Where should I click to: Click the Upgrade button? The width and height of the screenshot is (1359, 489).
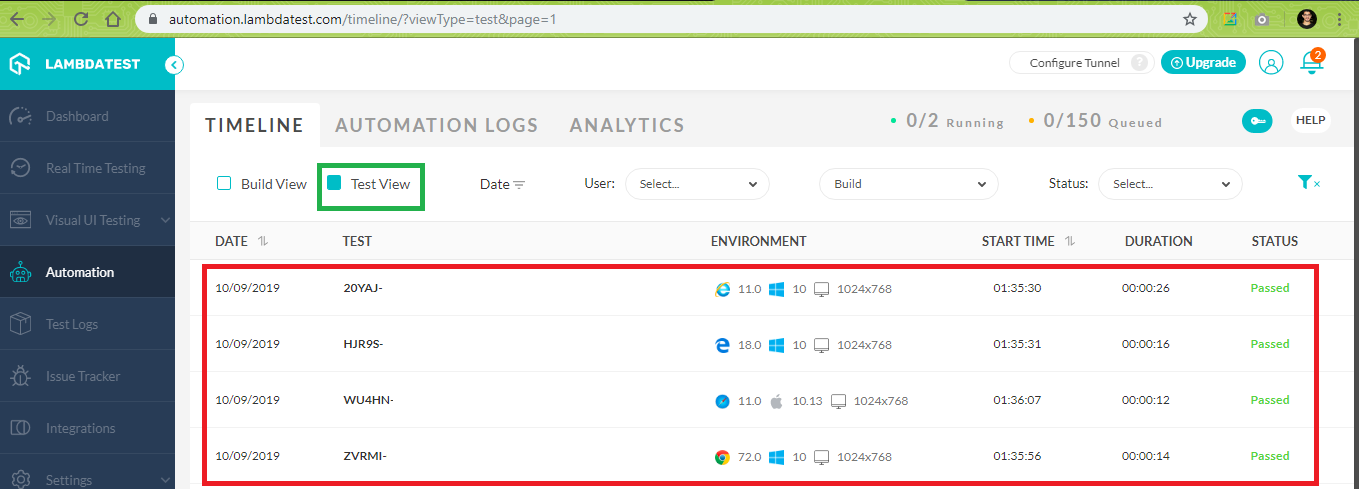1203,62
